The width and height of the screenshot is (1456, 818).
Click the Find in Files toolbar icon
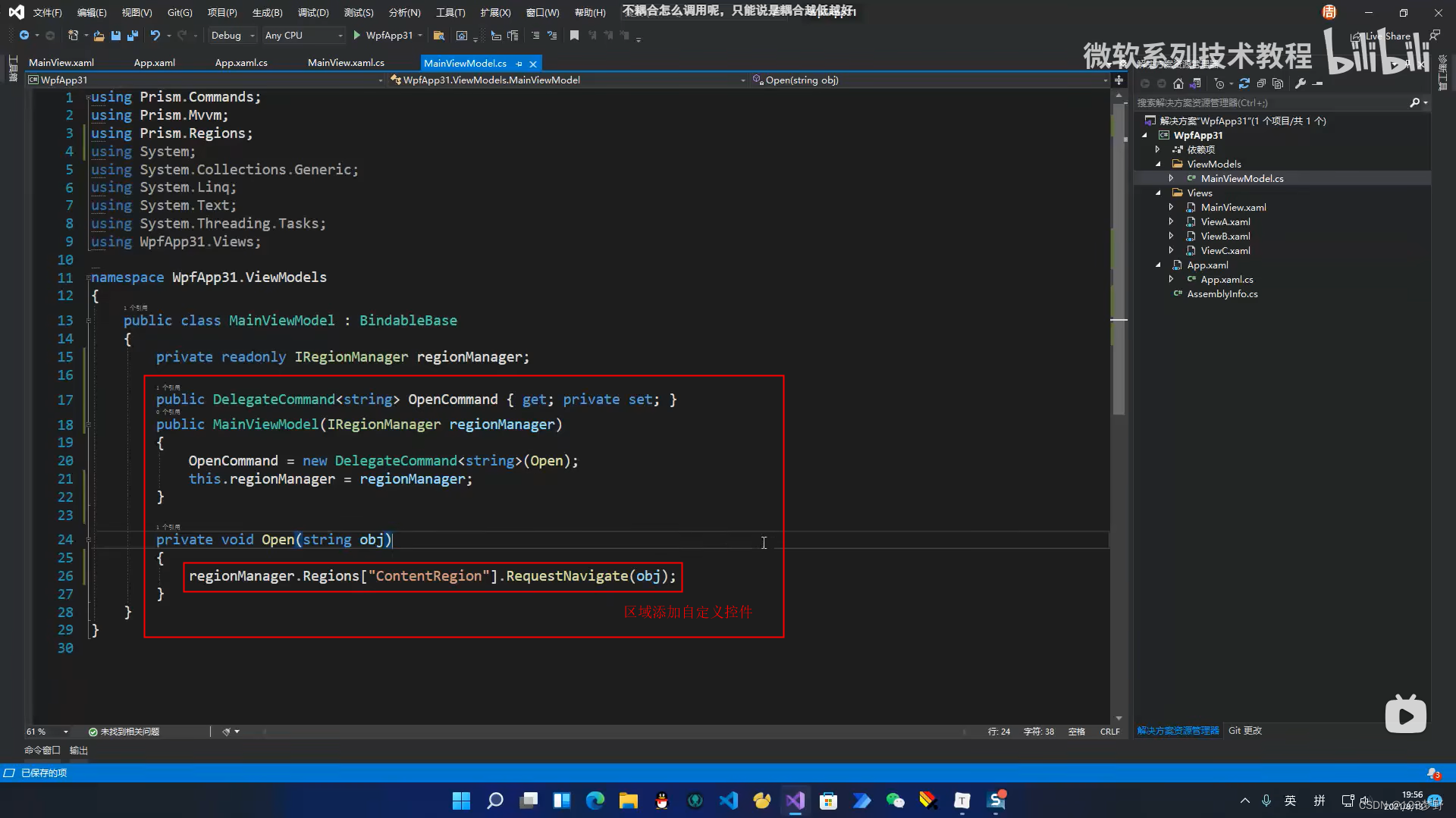[x=438, y=36]
